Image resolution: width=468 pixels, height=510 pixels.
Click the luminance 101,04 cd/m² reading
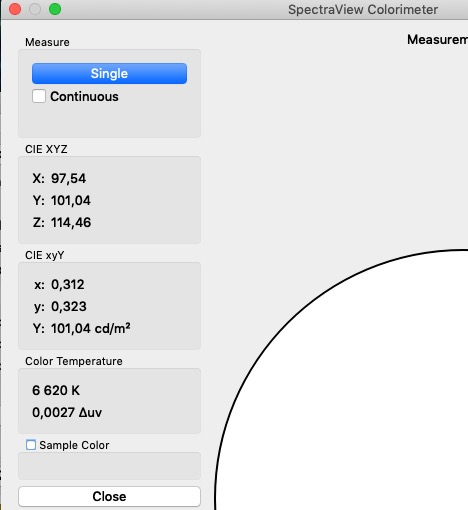point(90,329)
